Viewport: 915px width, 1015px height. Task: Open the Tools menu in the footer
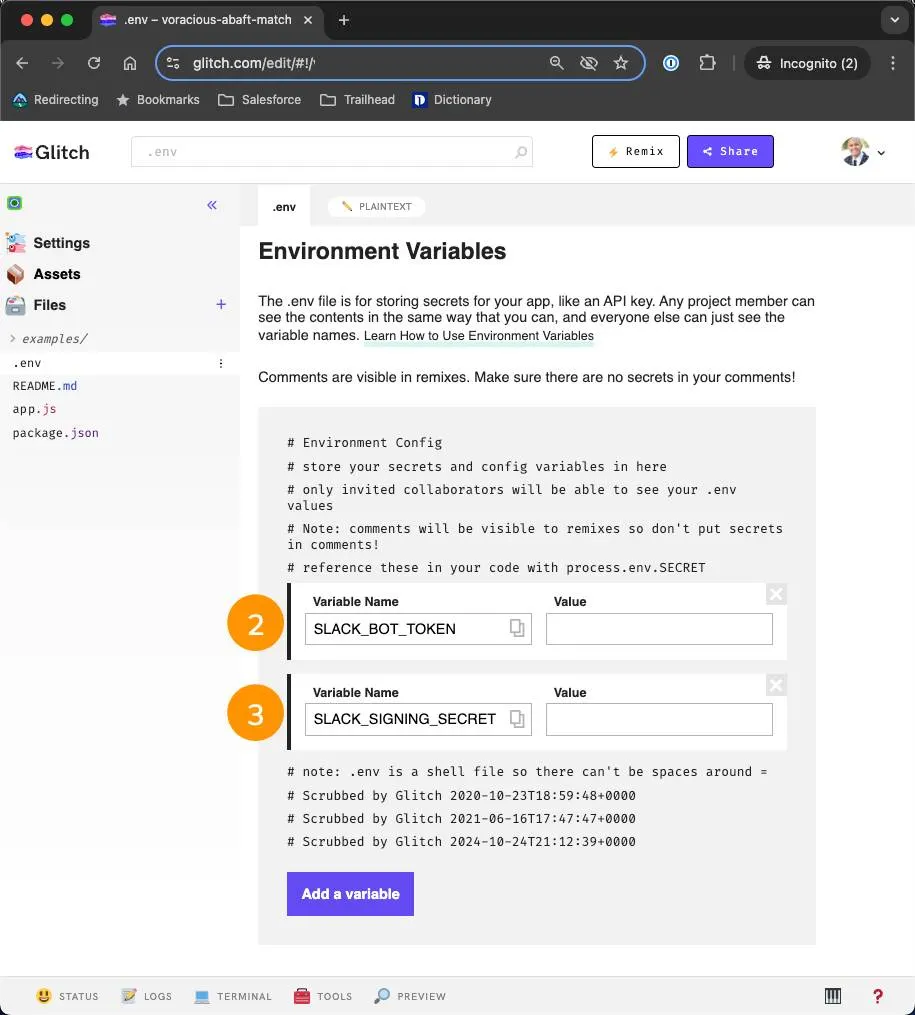(322, 996)
